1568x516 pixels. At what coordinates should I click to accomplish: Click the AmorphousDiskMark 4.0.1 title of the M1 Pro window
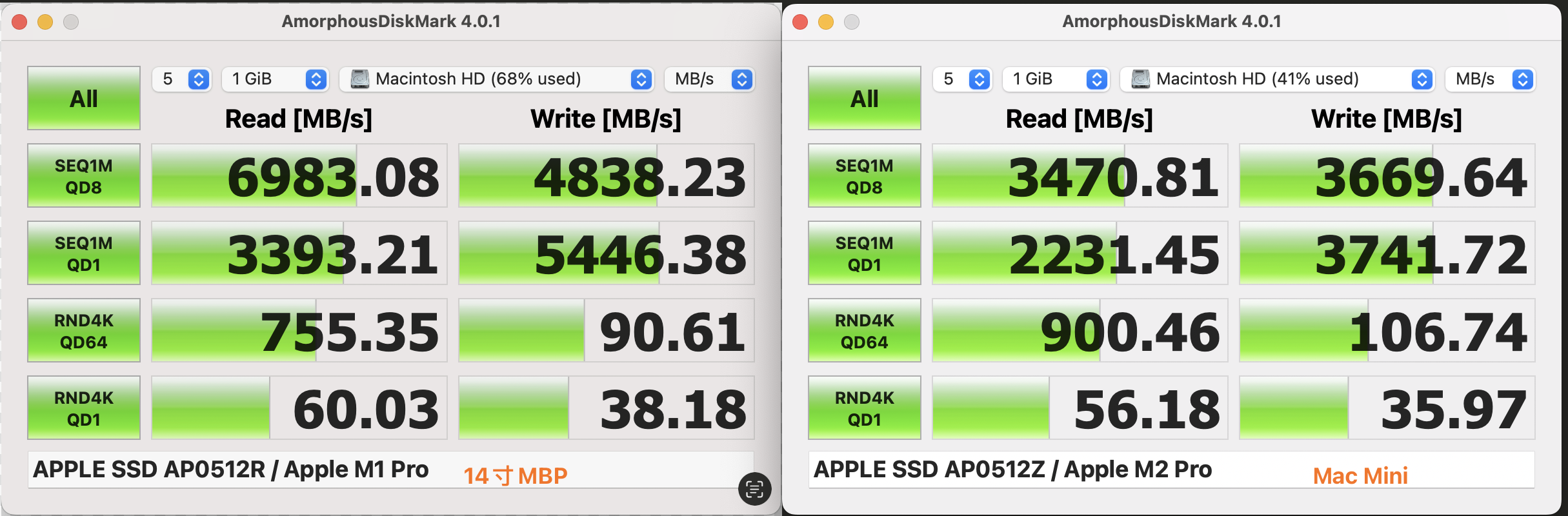pos(391,21)
